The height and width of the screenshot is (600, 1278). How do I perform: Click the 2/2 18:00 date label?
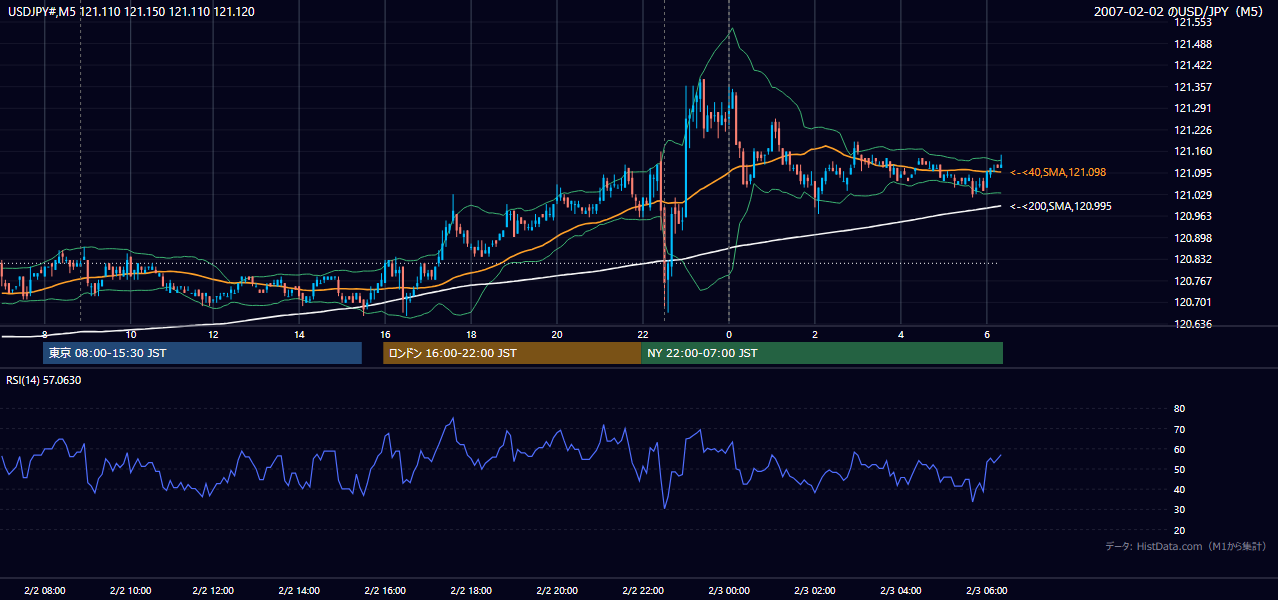472,590
